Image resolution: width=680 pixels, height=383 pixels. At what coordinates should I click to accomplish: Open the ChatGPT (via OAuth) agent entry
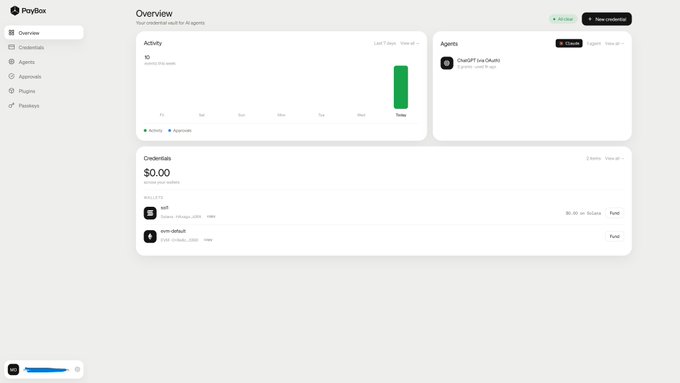532,63
